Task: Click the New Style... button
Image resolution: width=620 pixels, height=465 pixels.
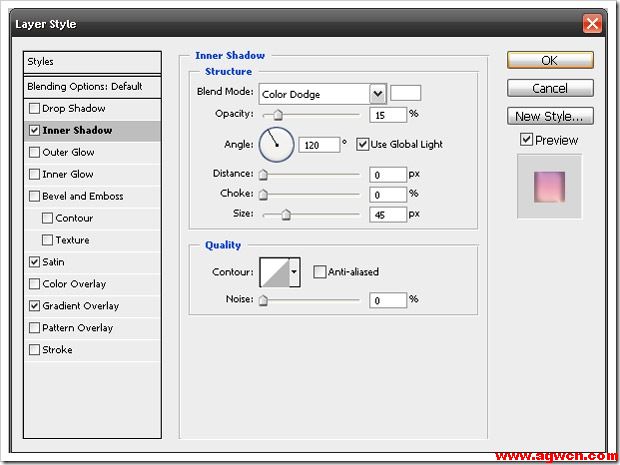Action: click(x=549, y=116)
